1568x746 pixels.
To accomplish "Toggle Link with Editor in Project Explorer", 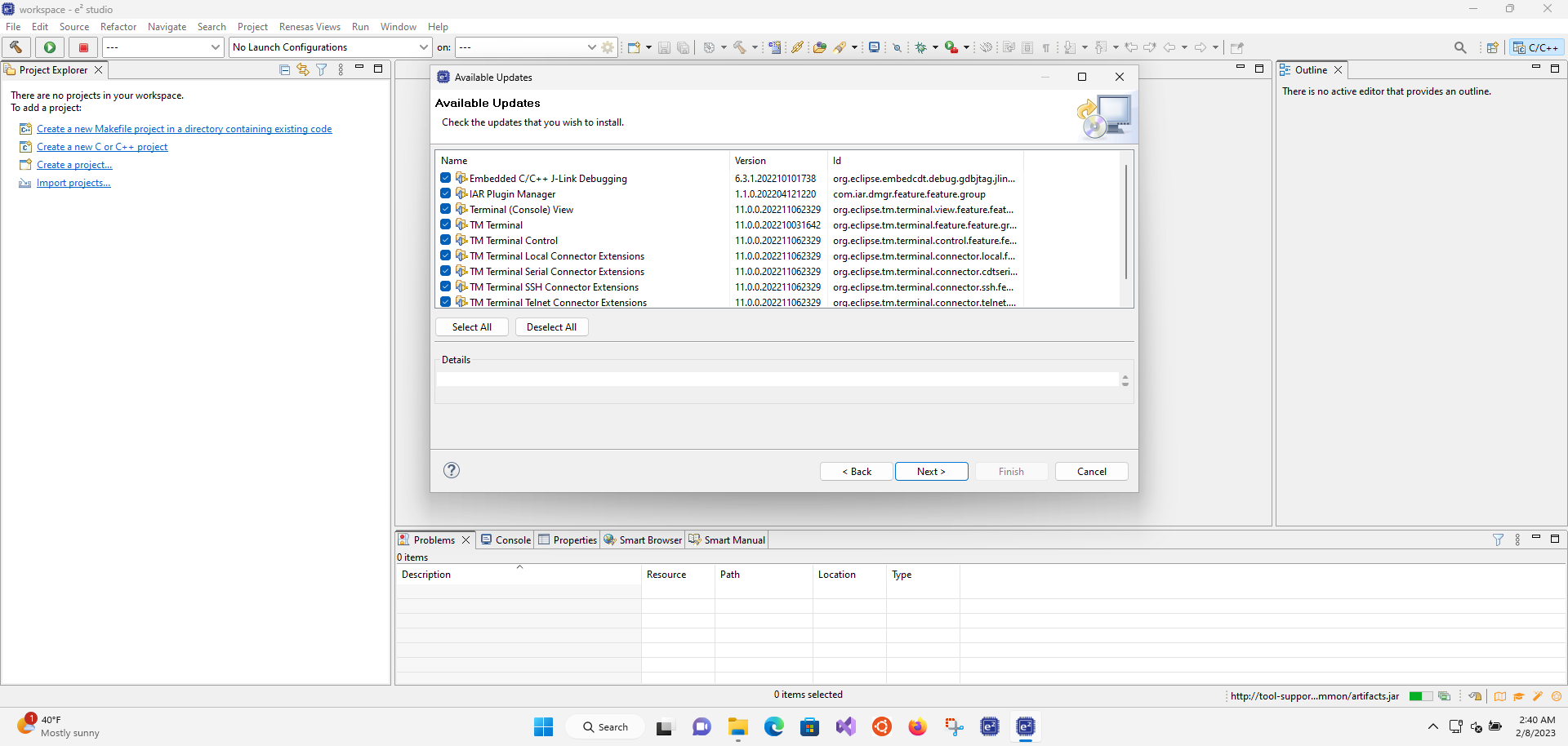I will click(x=303, y=70).
